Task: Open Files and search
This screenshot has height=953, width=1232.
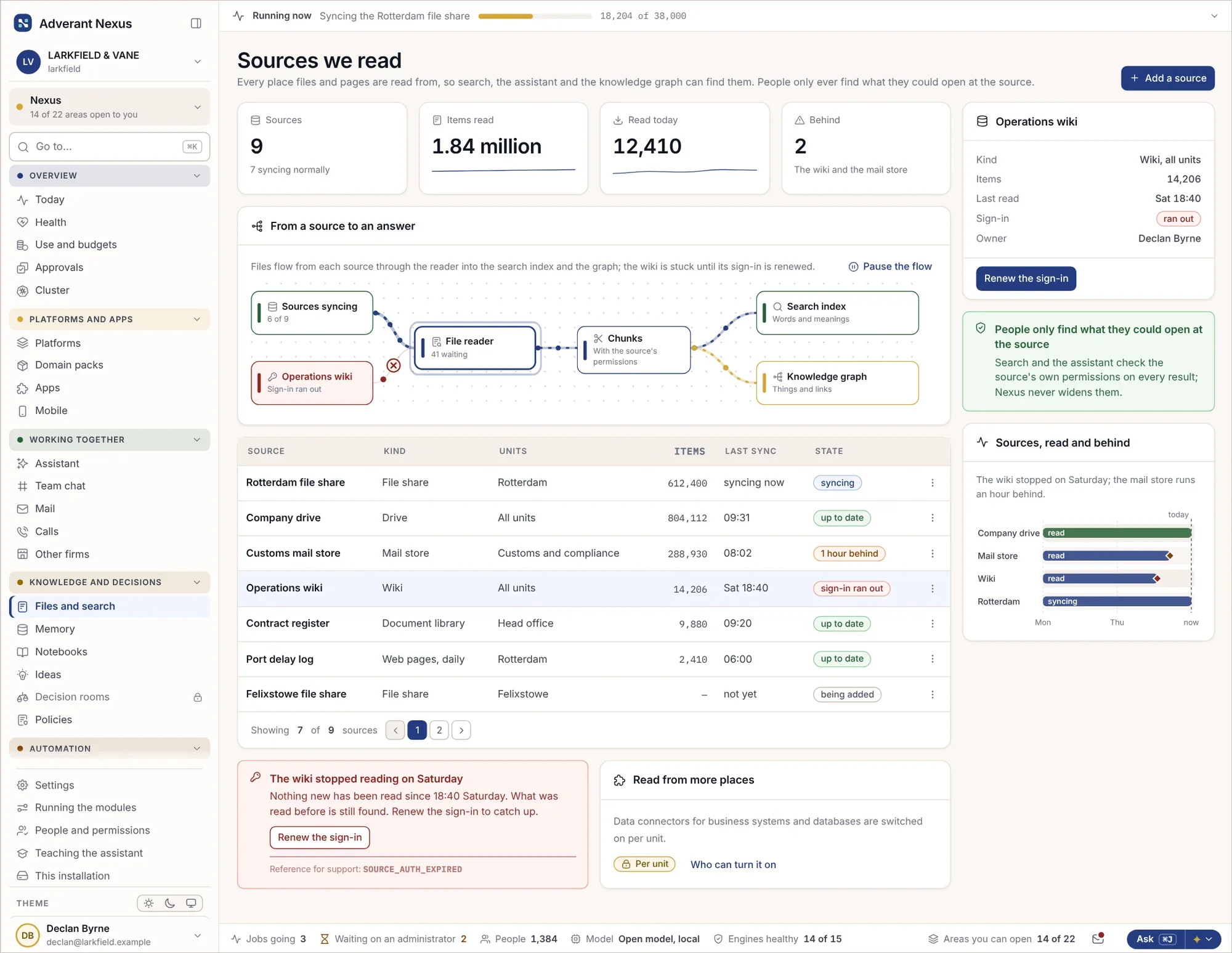Action: (x=110, y=606)
